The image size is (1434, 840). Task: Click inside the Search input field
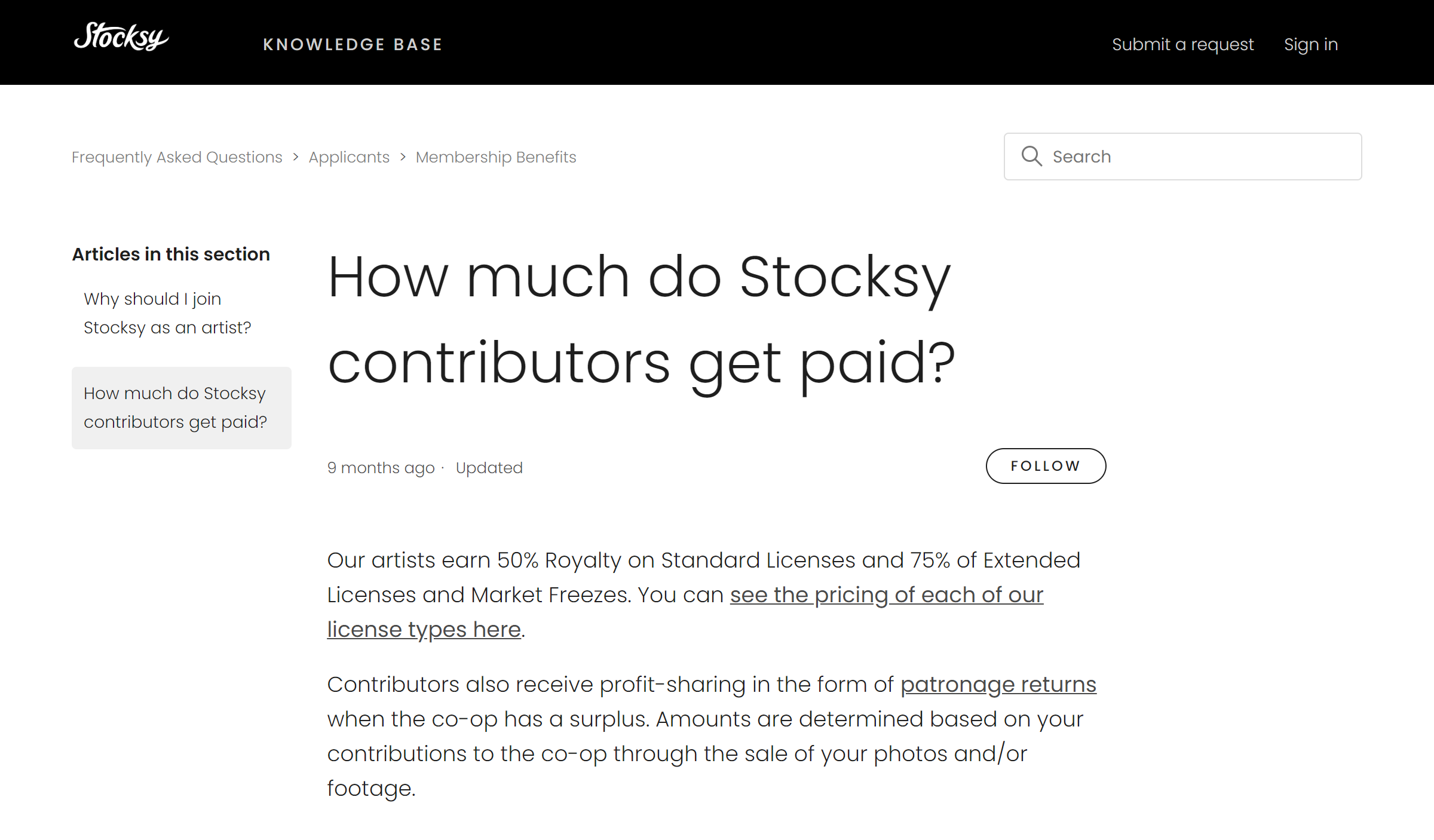pyautogui.click(x=1165, y=156)
